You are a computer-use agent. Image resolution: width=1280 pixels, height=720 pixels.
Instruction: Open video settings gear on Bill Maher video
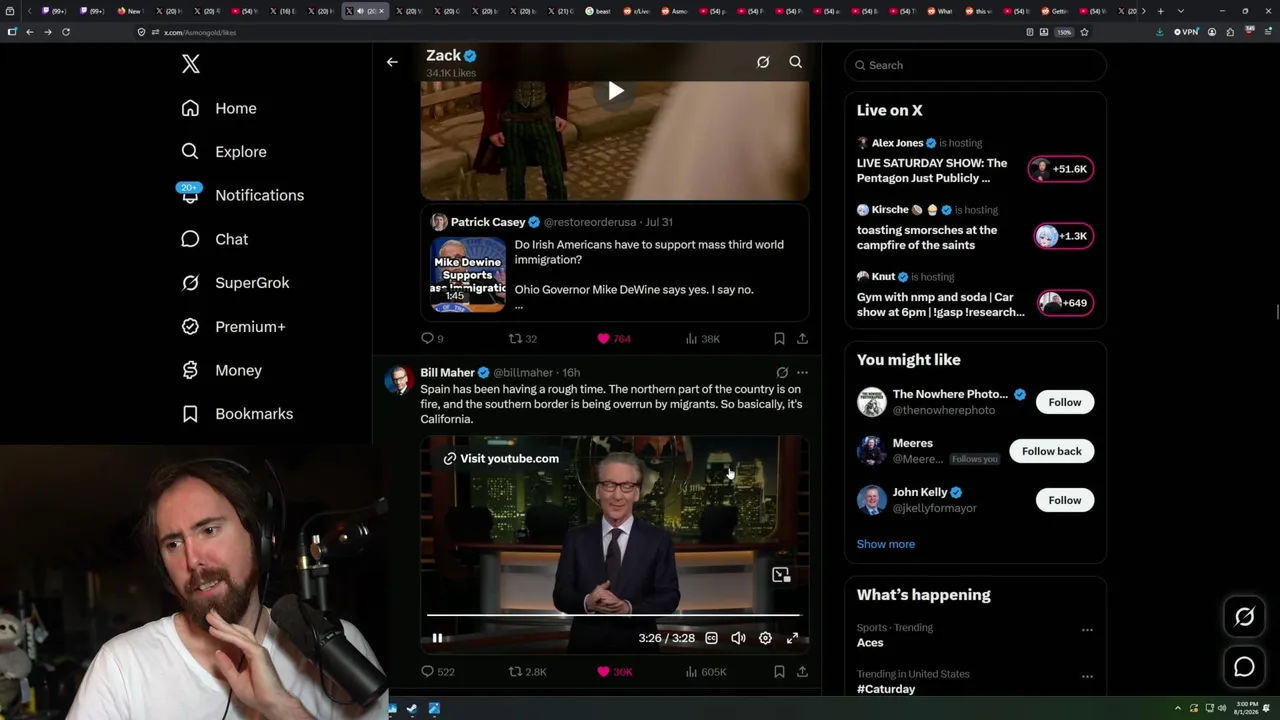tap(765, 638)
